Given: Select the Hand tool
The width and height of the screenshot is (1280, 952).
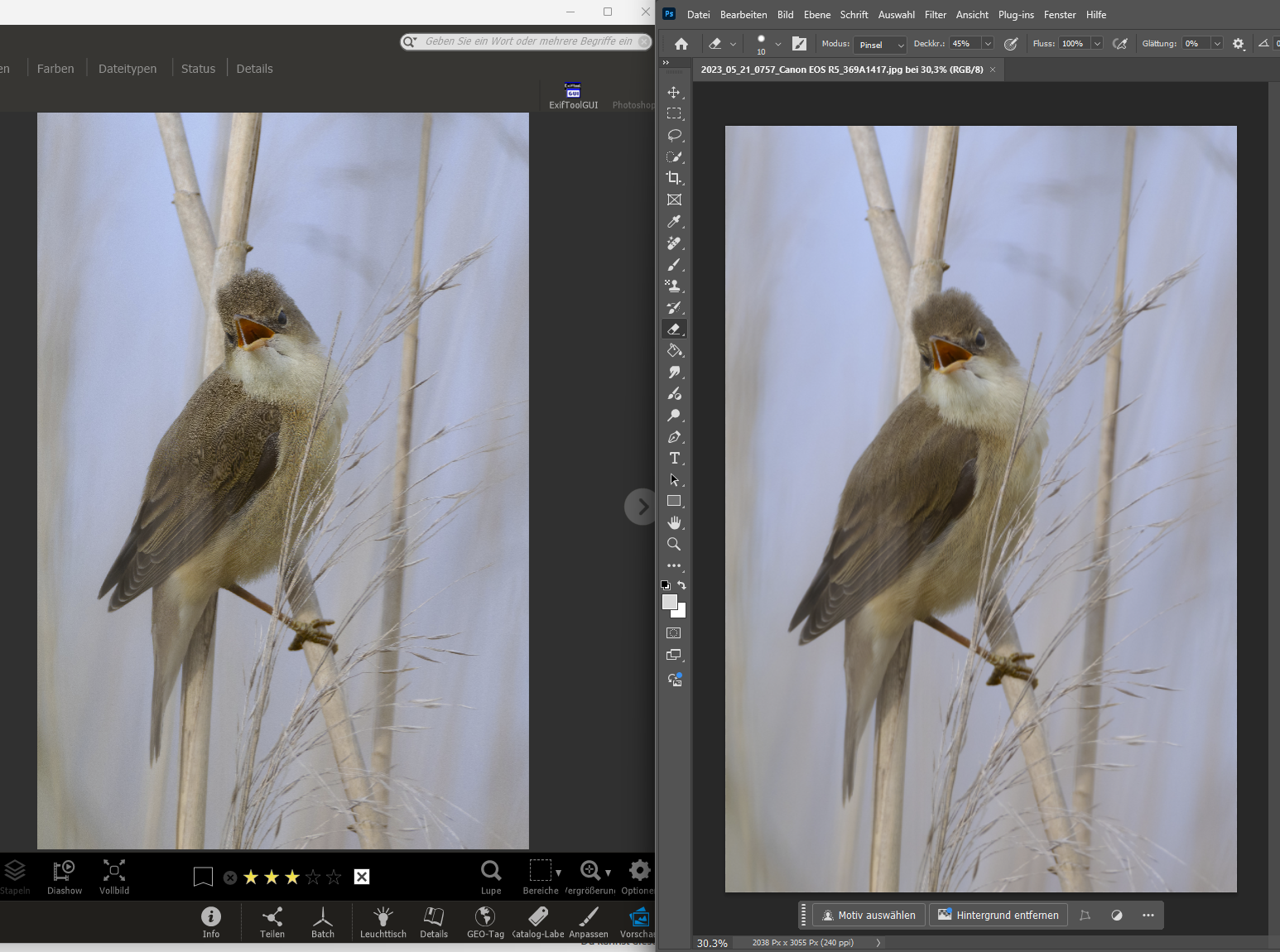Looking at the screenshot, I should 674,522.
